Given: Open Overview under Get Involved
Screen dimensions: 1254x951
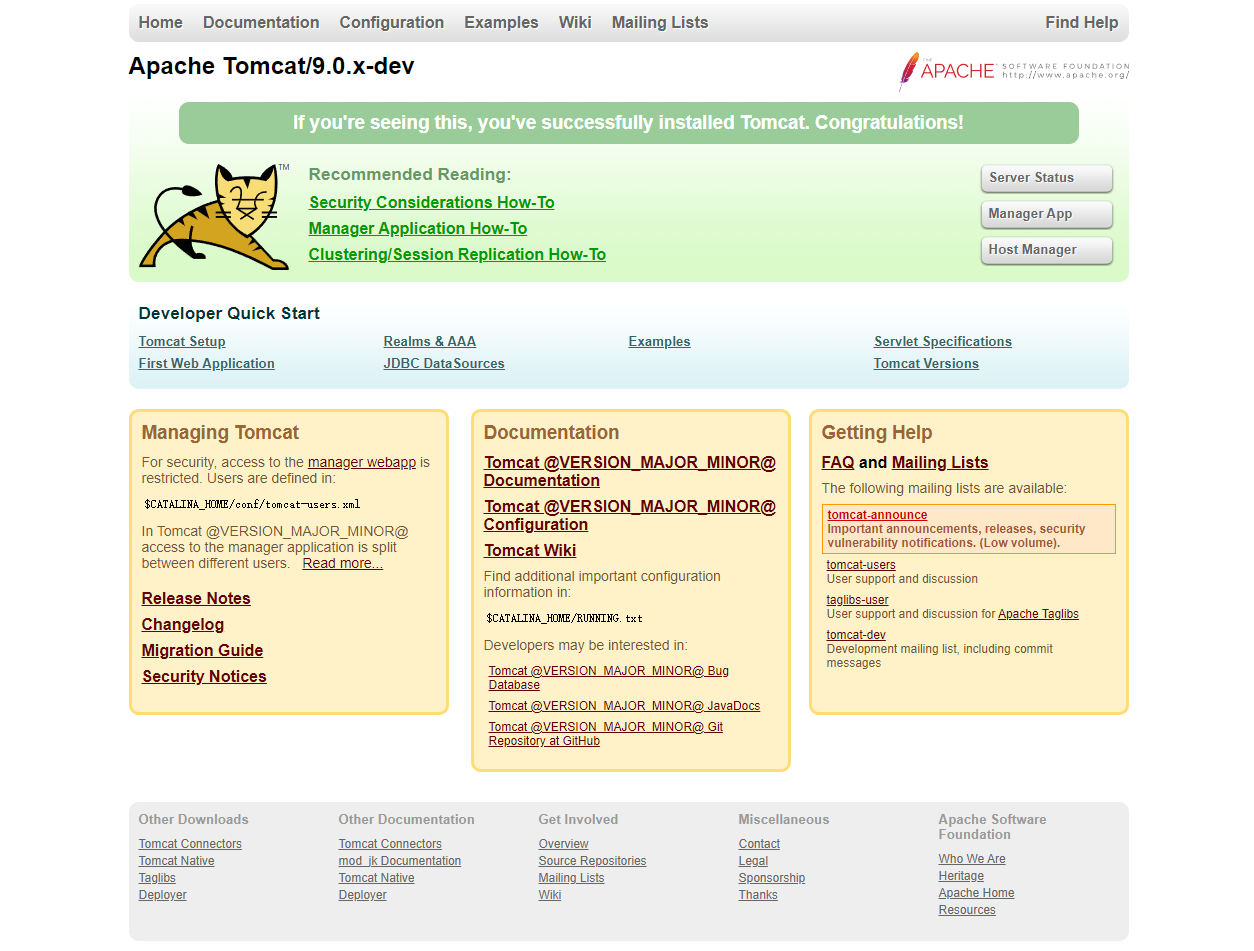Looking at the screenshot, I should pyautogui.click(x=564, y=844).
